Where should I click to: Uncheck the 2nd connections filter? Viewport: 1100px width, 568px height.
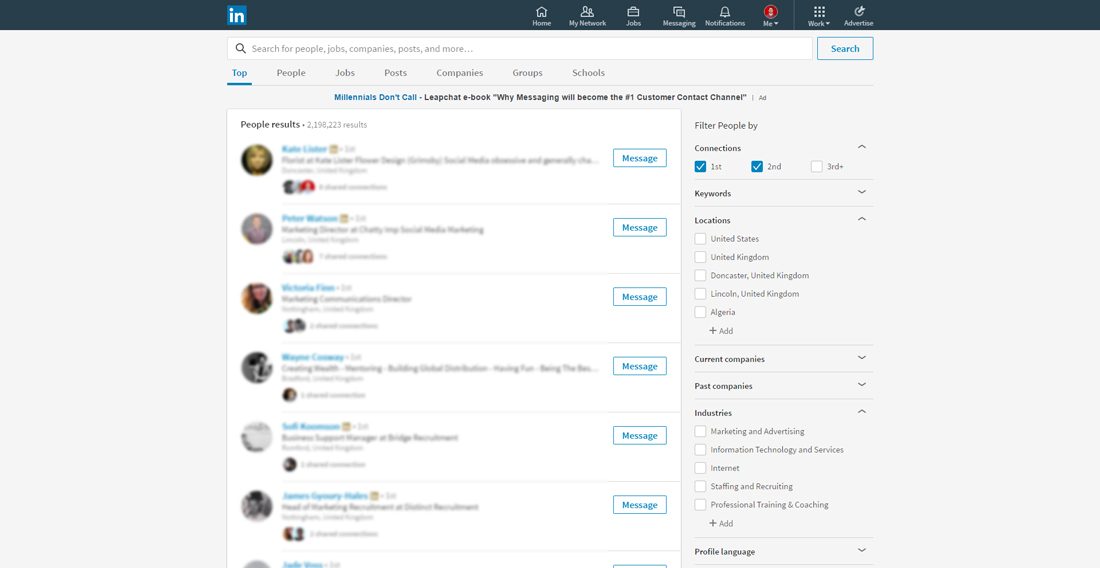[x=757, y=166]
